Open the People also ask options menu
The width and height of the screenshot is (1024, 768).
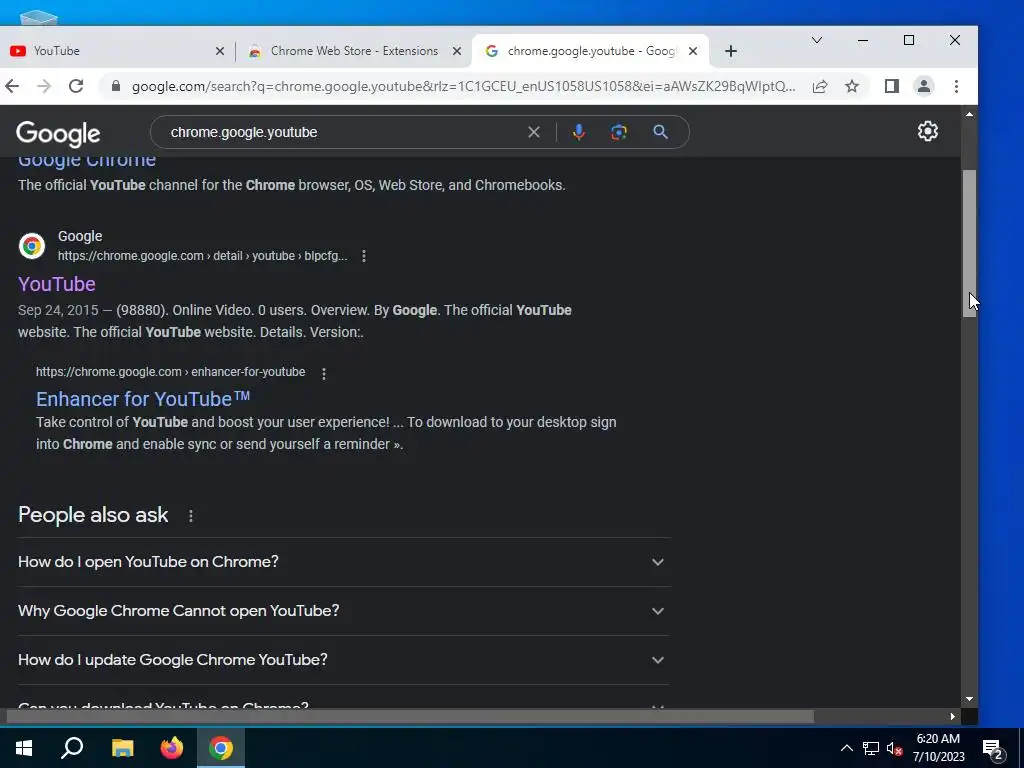(191, 516)
